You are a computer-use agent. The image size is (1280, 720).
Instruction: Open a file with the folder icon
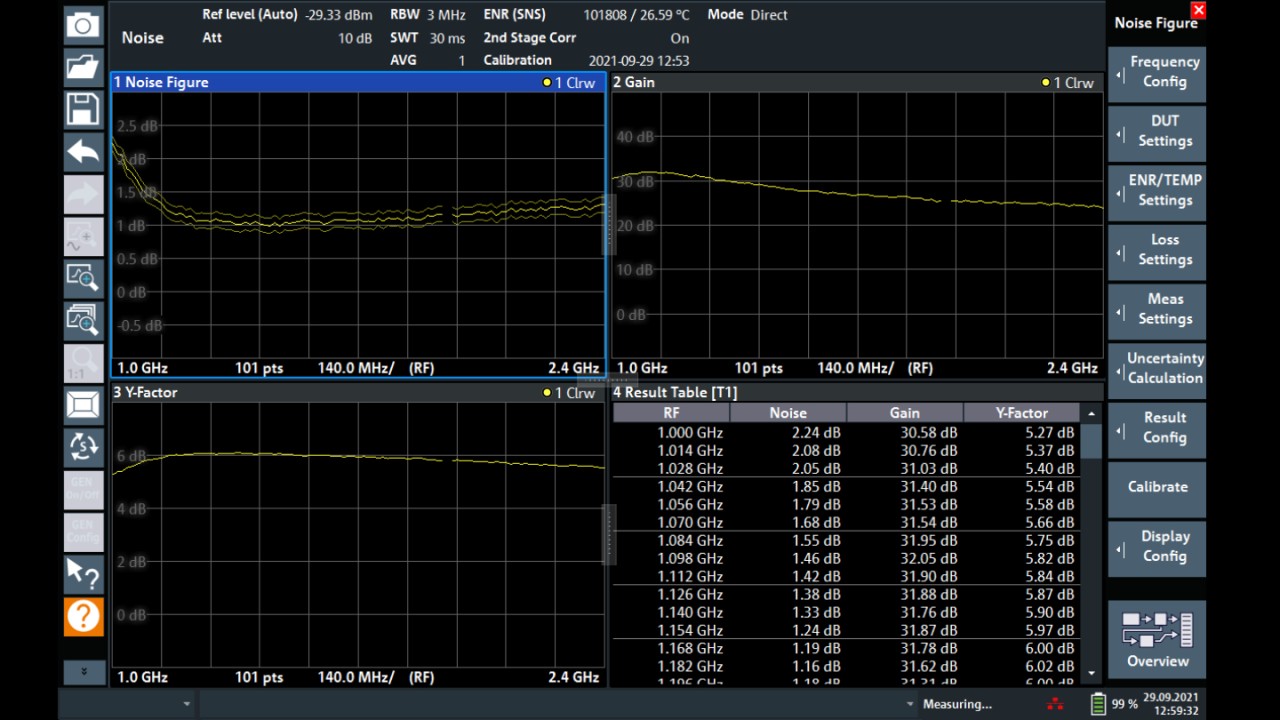click(83, 67)
